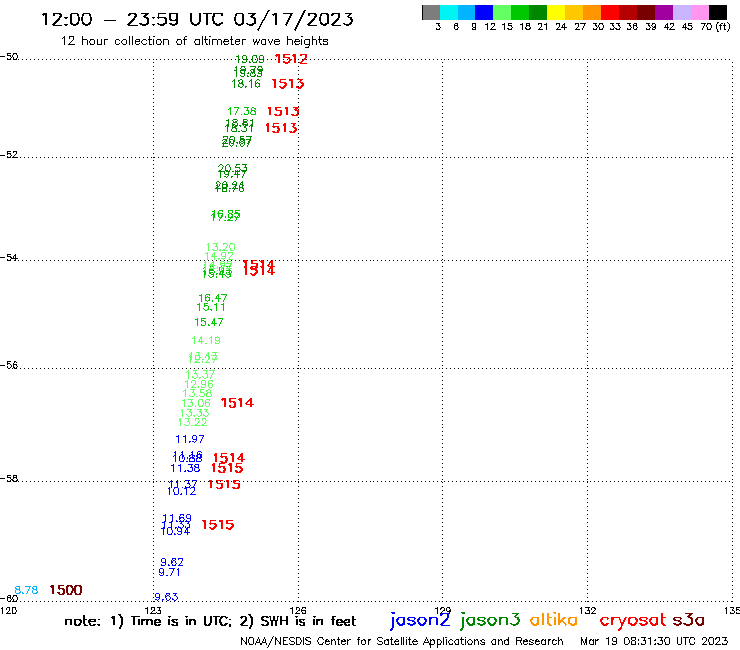The image size is (740, 650).
Task: Click the cyan swatch in the color scale
Action: pos(448,13)
